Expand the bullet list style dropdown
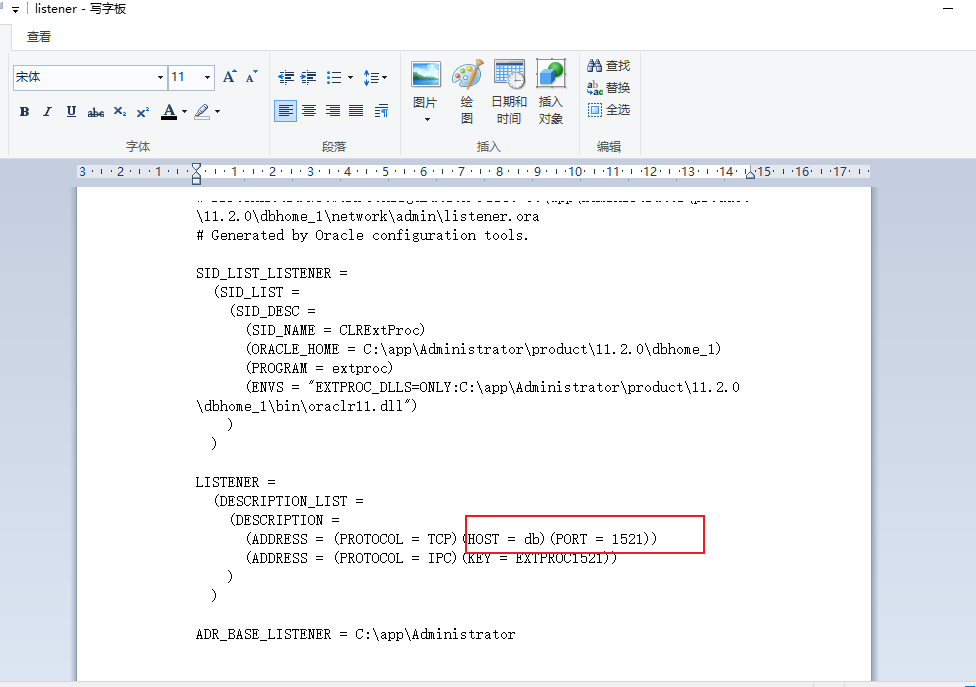Screen dimensions: 976x687 349,77
